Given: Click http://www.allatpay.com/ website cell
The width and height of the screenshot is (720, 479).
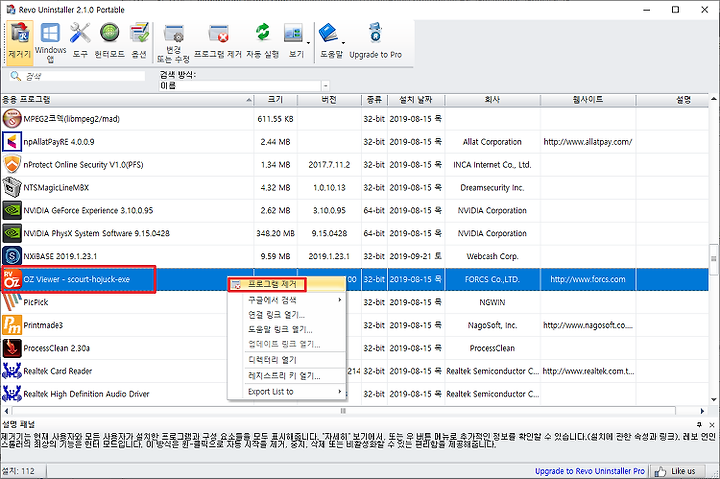Looking at the screenshot, I should (588, 142).
